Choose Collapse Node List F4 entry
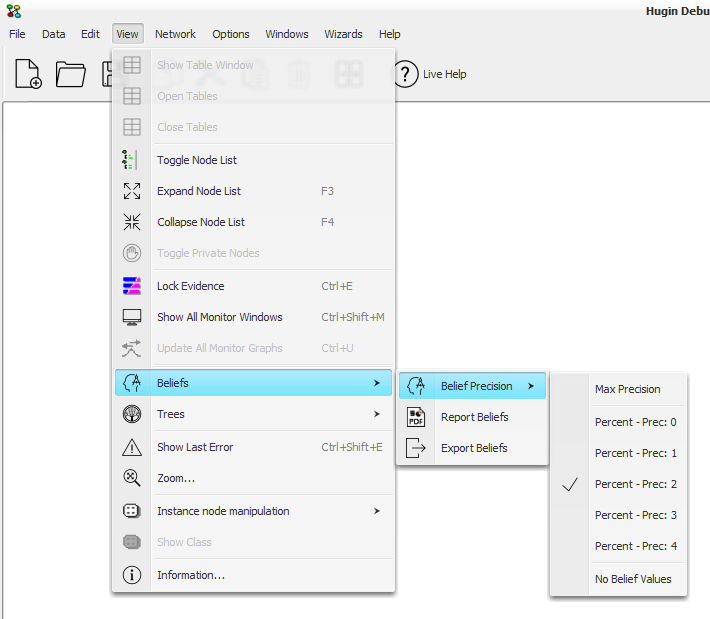 pos(254,222)
